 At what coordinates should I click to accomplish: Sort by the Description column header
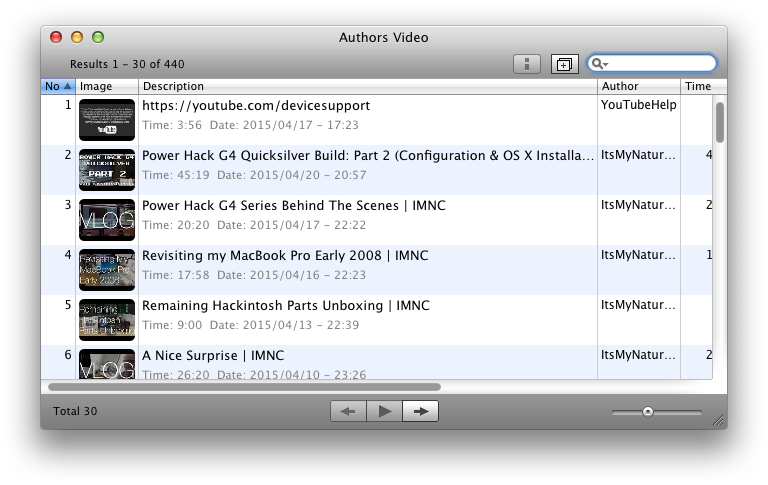point(368,86)
